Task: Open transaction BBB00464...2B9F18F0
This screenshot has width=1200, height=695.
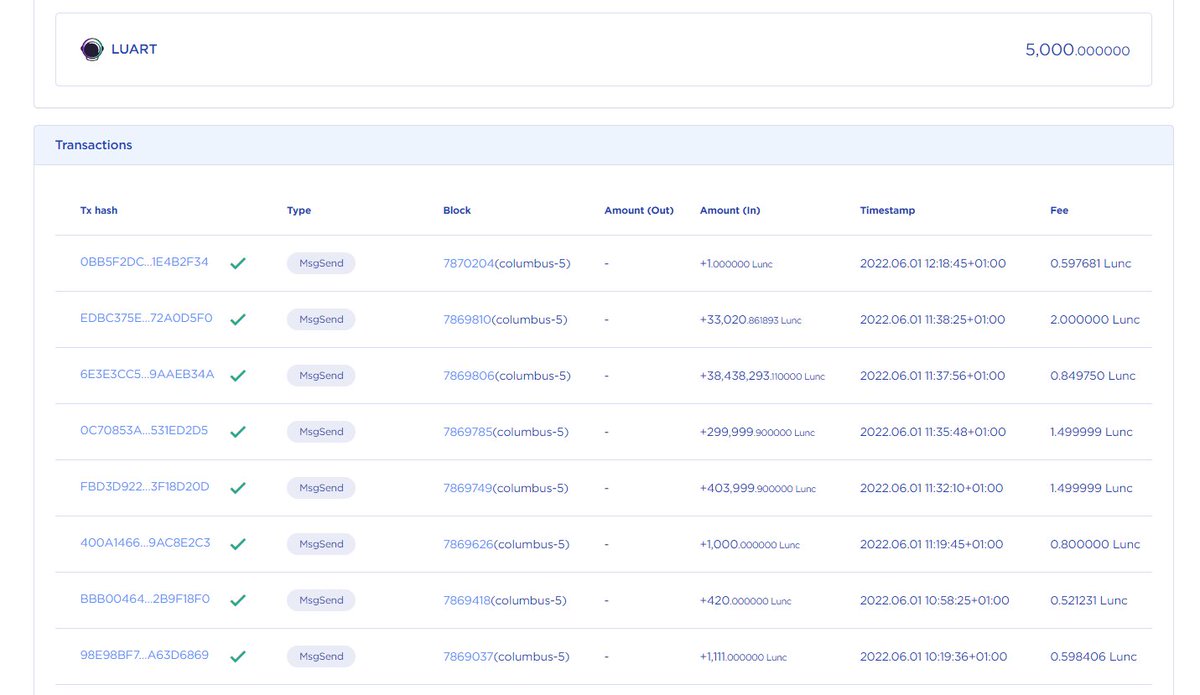Action: pyautogui.click(x=145, y=599)
